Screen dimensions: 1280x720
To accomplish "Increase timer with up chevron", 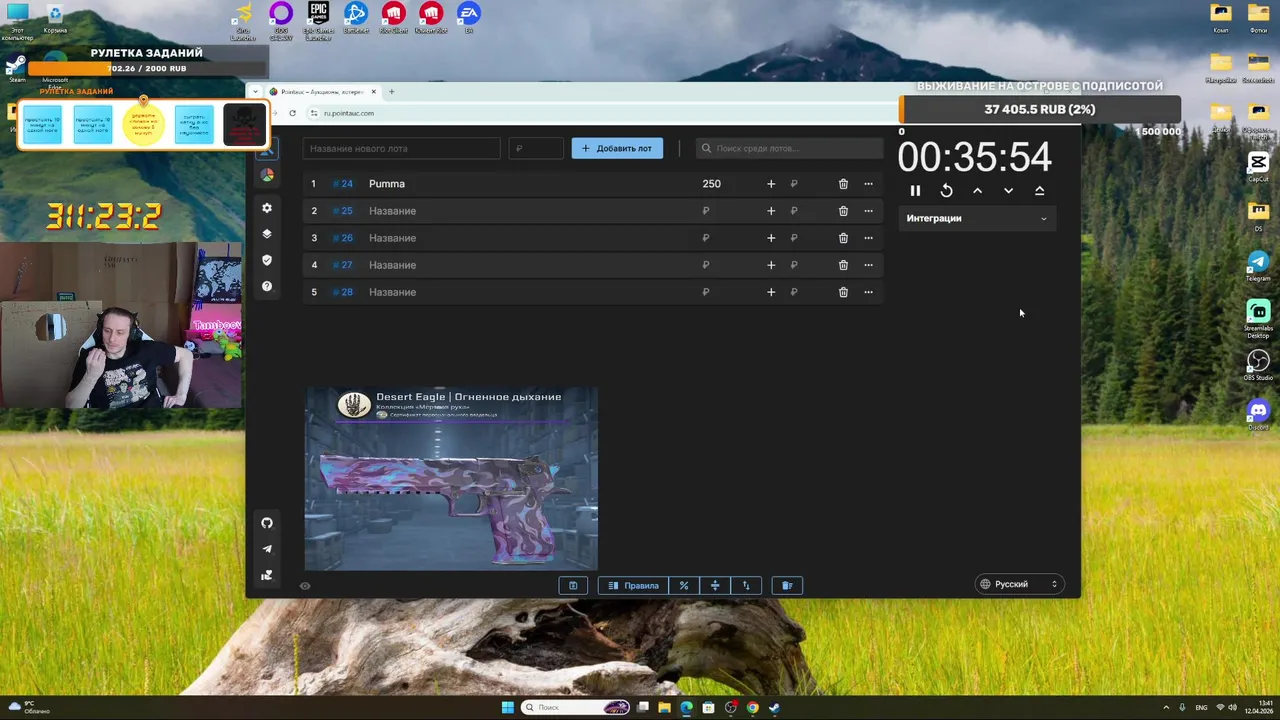I will [977, 191].
